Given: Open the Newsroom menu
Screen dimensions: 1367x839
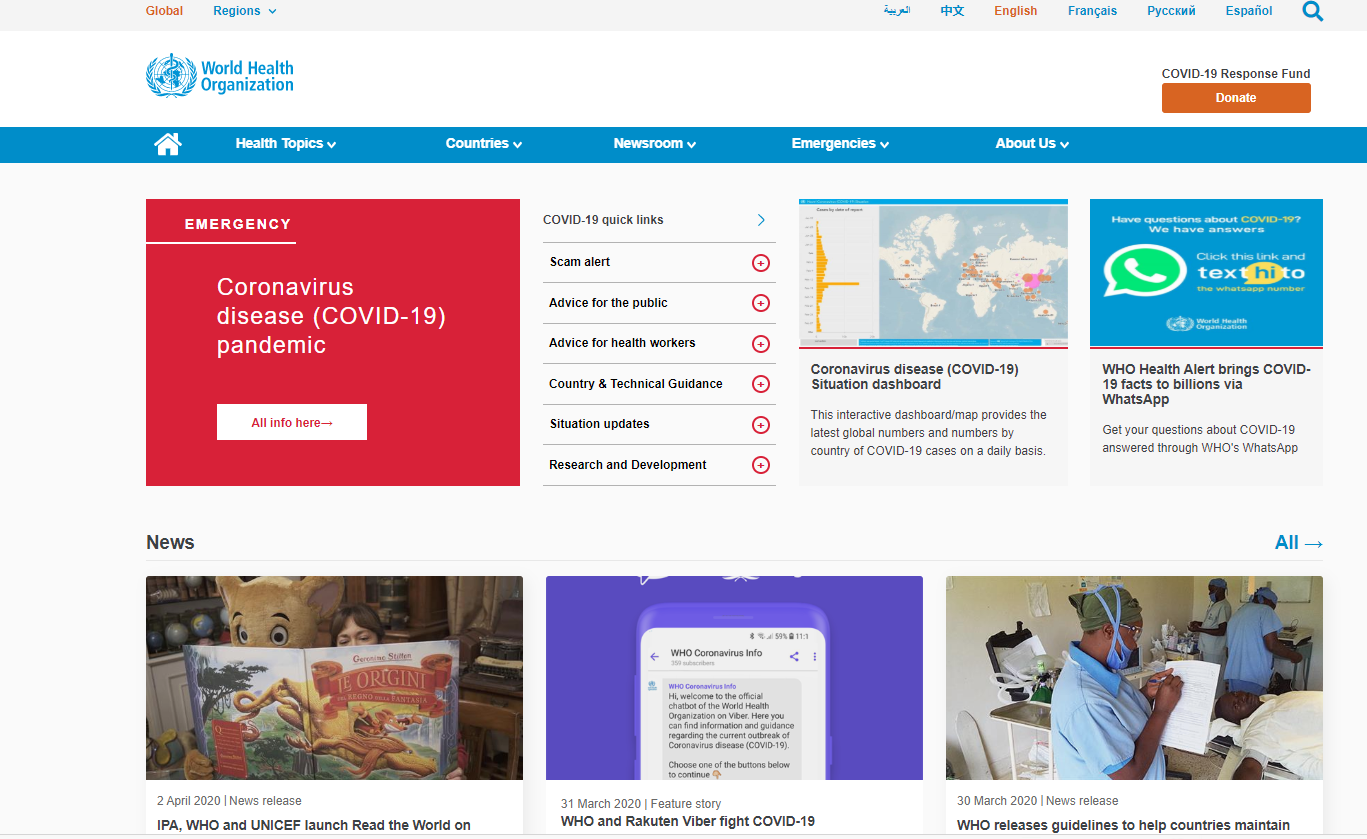Looking at the screenshot, I should pyautogui.click(x=655, y=144).
